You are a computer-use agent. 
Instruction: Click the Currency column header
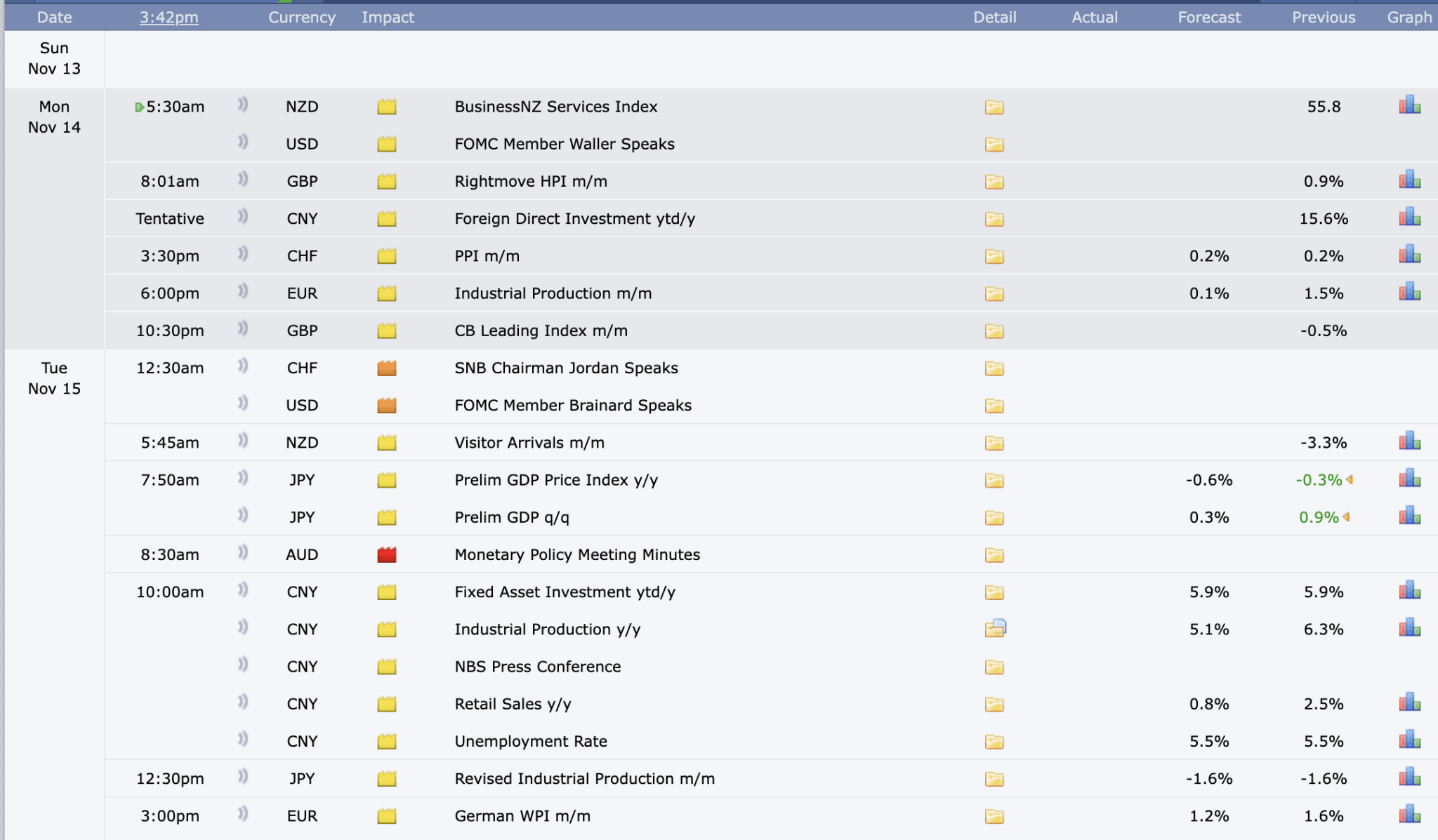(302, 18)
